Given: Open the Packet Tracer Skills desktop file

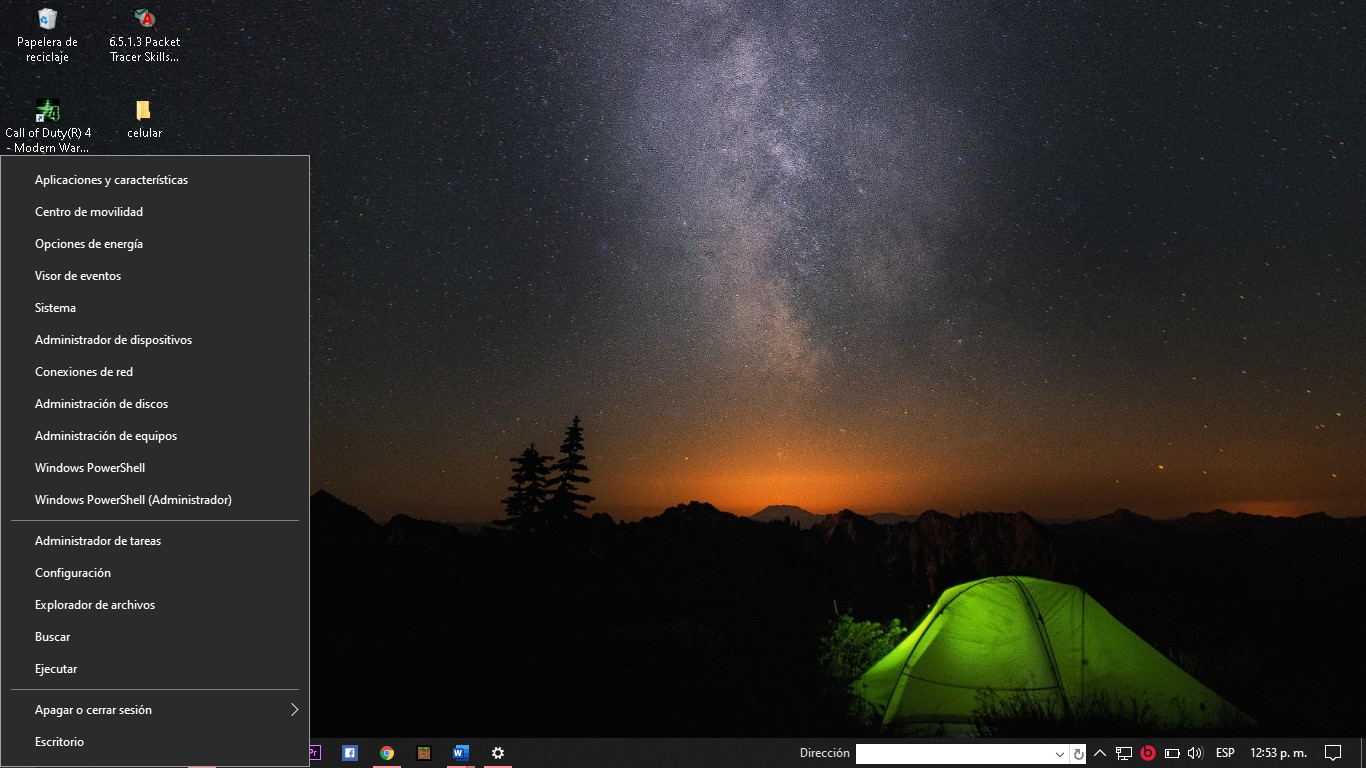Looking at the screenshot, I should click(144, 19).
